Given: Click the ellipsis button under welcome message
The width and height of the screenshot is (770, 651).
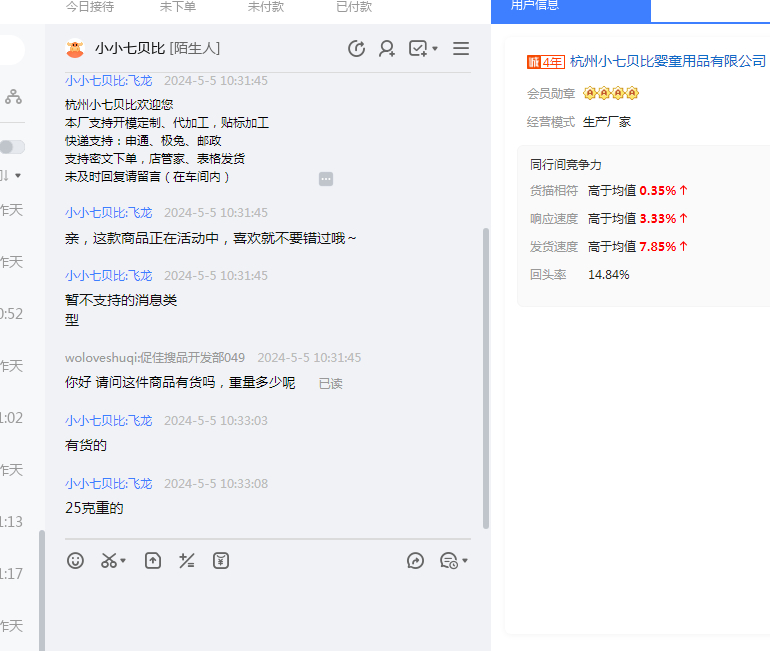Looking at the screenshot, I should [326, 179].
